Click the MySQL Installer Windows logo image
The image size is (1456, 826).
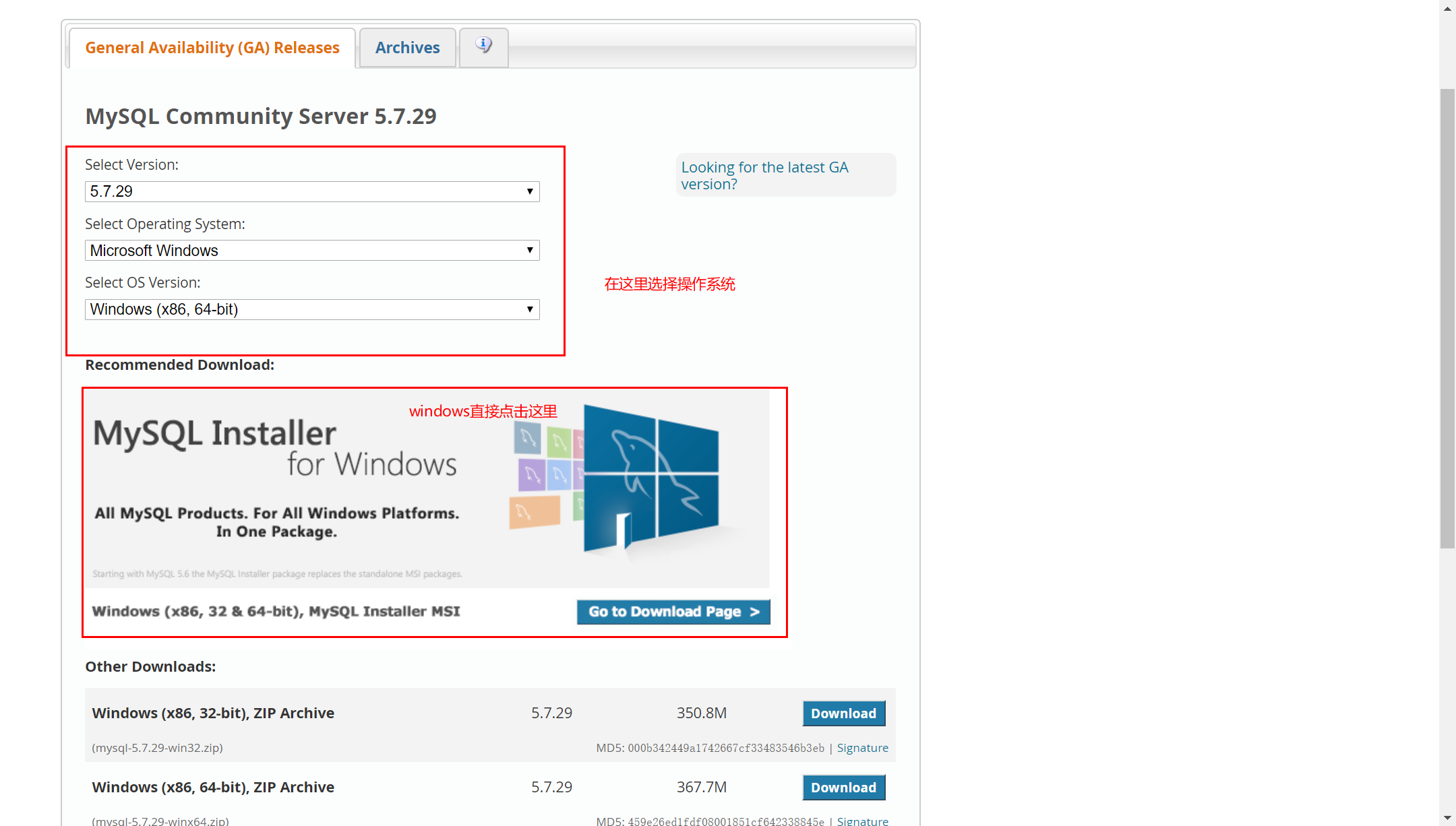point(651,478)
